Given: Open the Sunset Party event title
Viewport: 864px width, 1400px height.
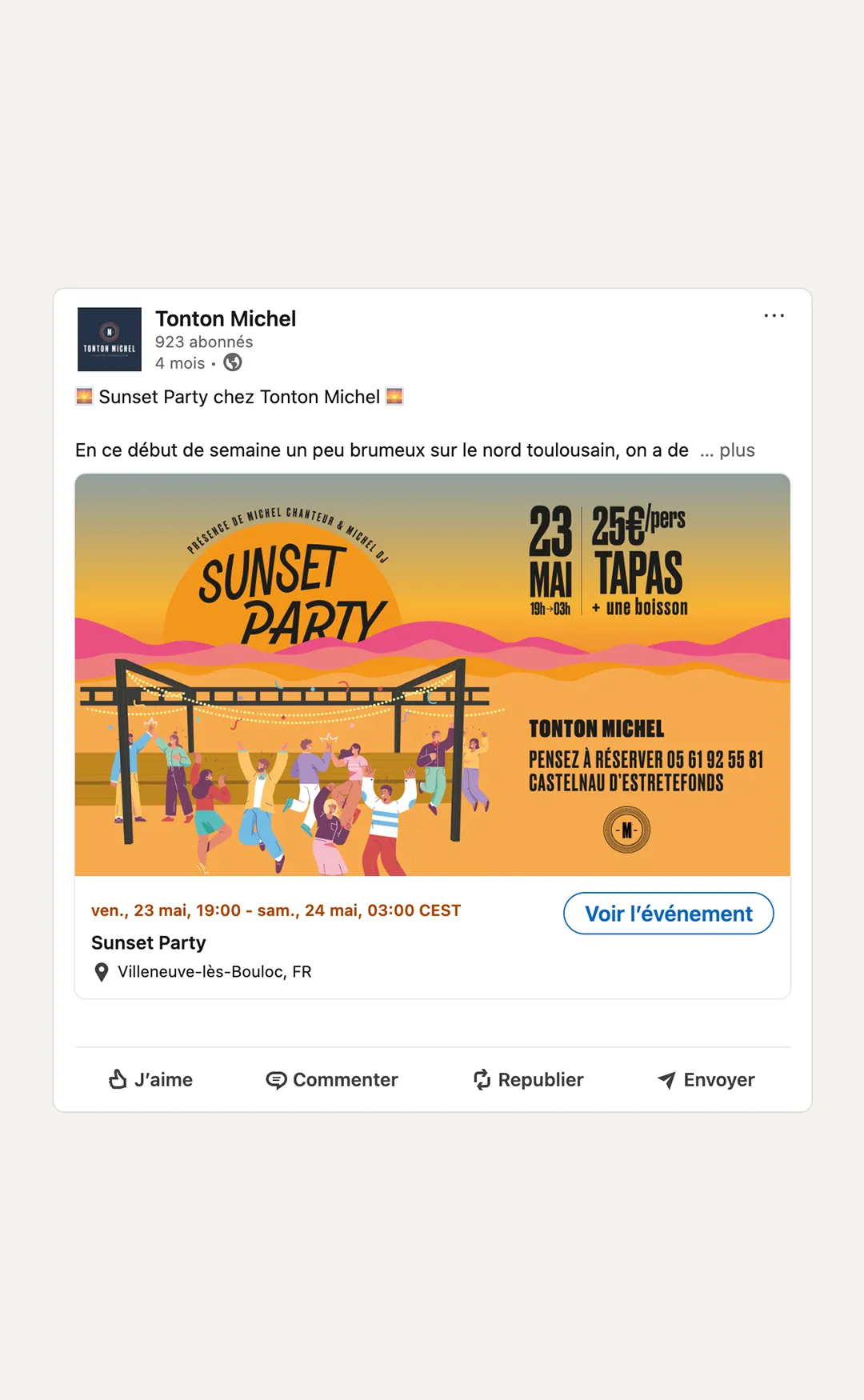Looking at the screenshot, I should 149,942.
